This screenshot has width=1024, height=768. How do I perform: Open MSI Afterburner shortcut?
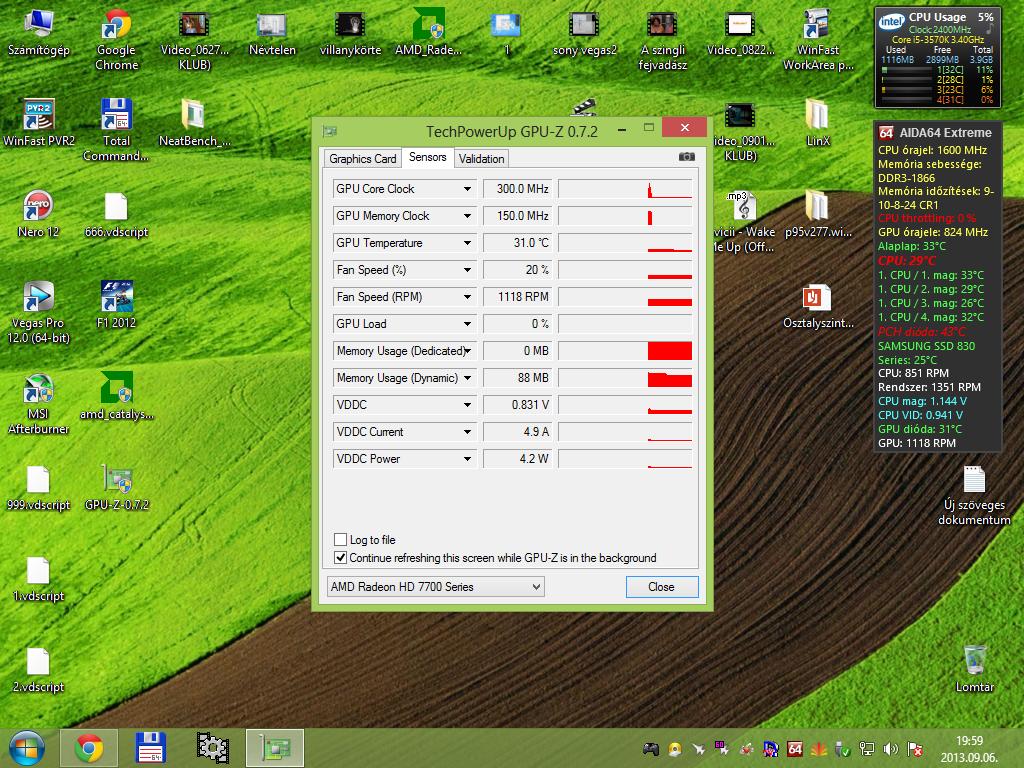pos(39,403)
